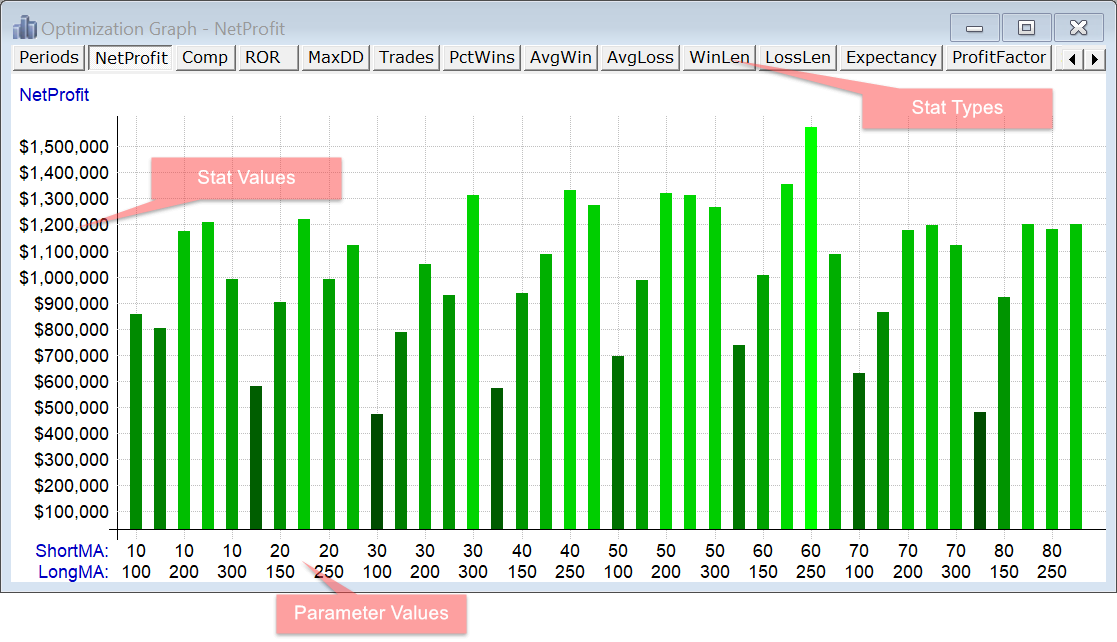
Task: Minimize the Optimization Graph window
Action: 974,27
